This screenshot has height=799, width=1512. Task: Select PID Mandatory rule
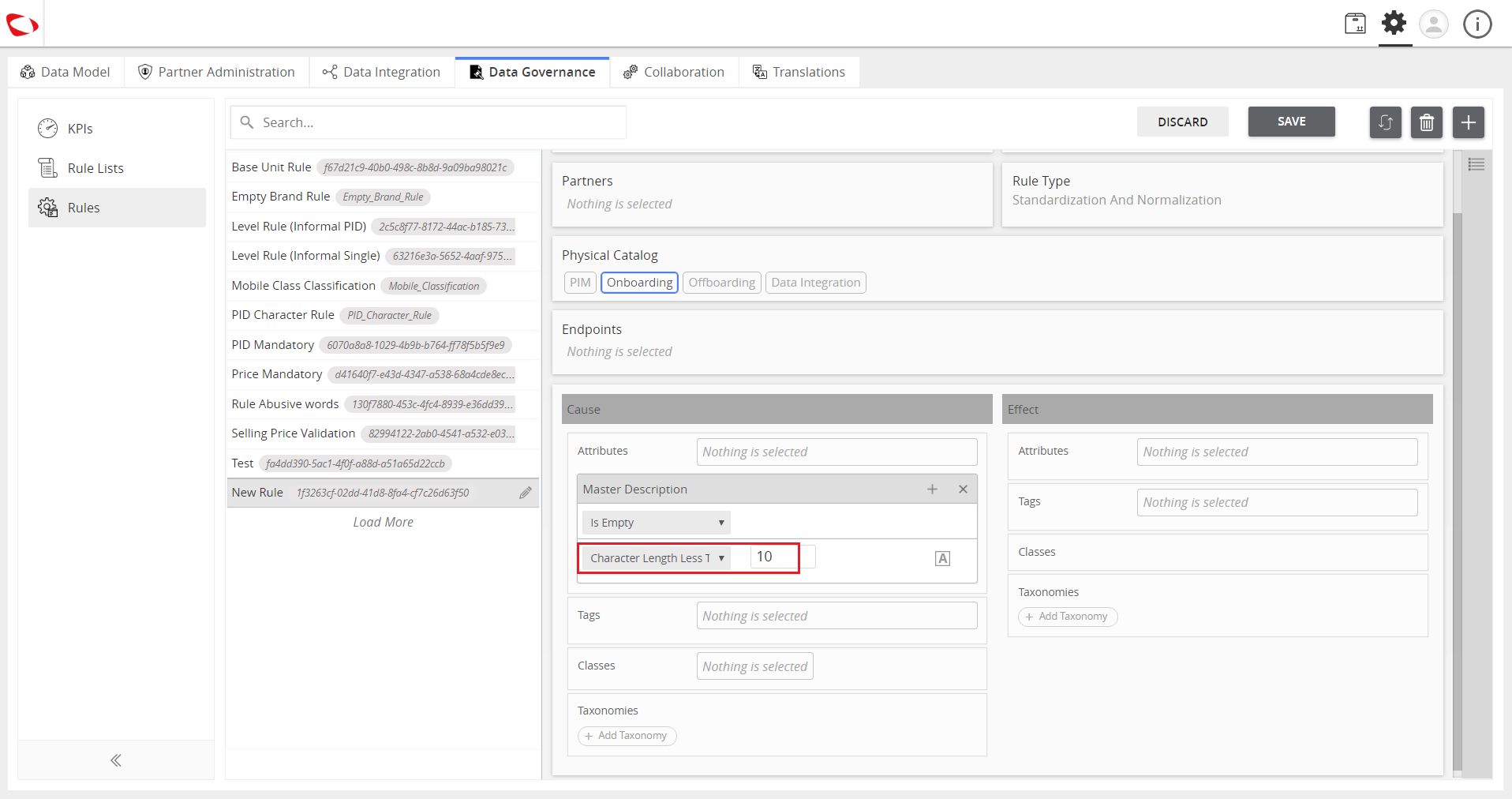click(x=383, y=345)
